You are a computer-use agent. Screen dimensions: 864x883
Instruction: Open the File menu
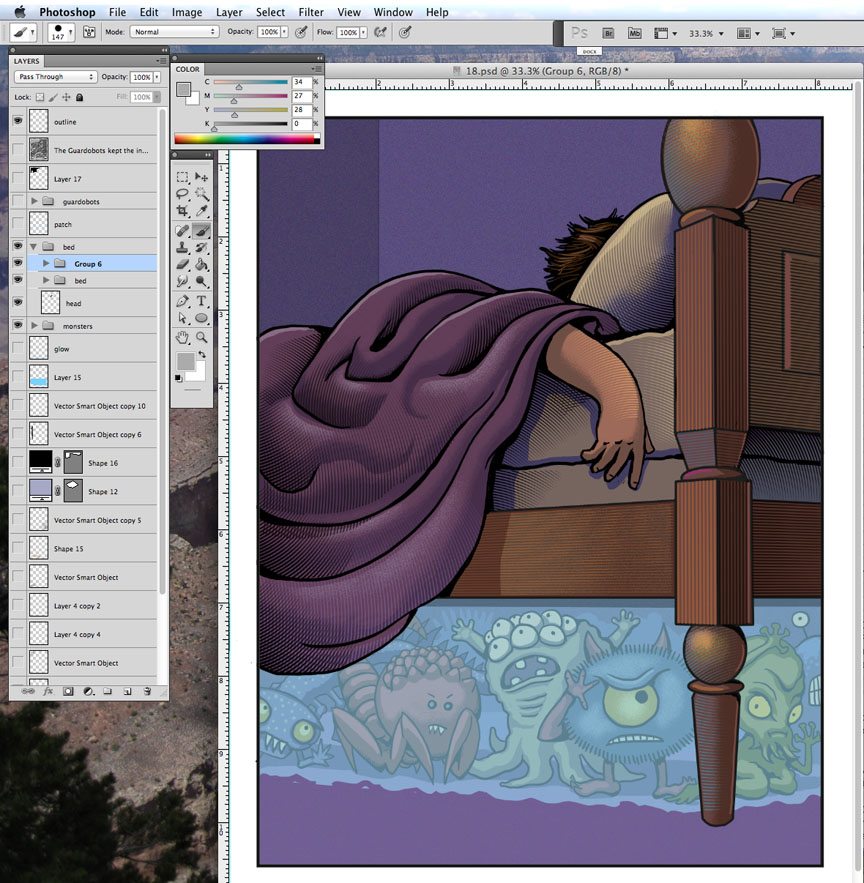tap(117, 12)
